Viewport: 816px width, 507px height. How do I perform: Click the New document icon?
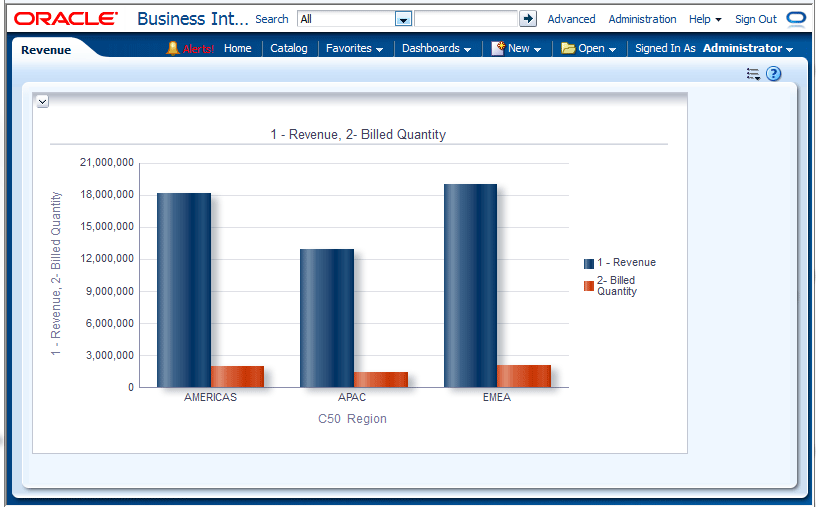tap(498, 48)
